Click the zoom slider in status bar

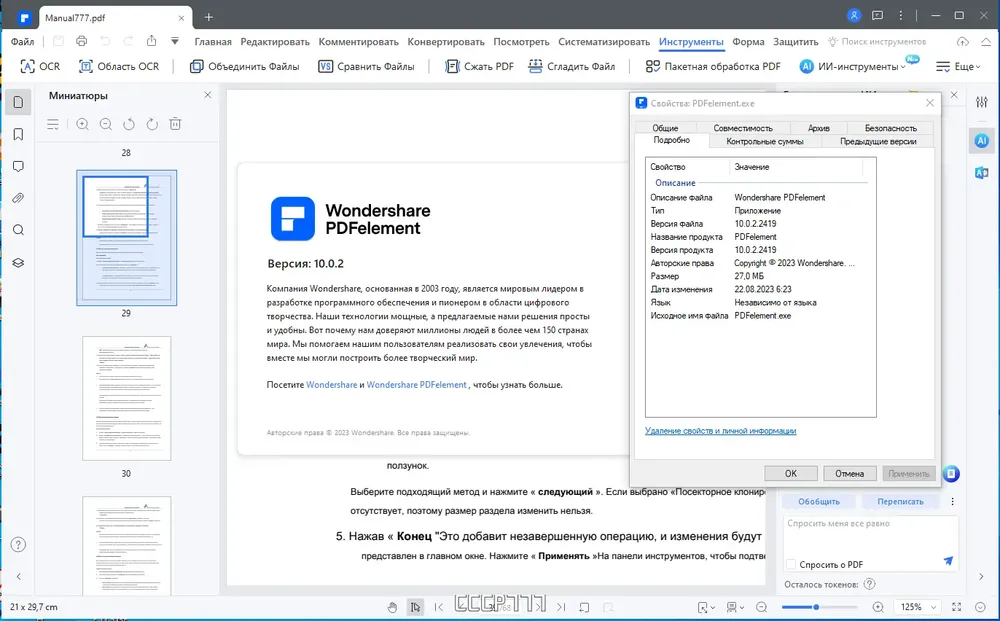(820, 607)
